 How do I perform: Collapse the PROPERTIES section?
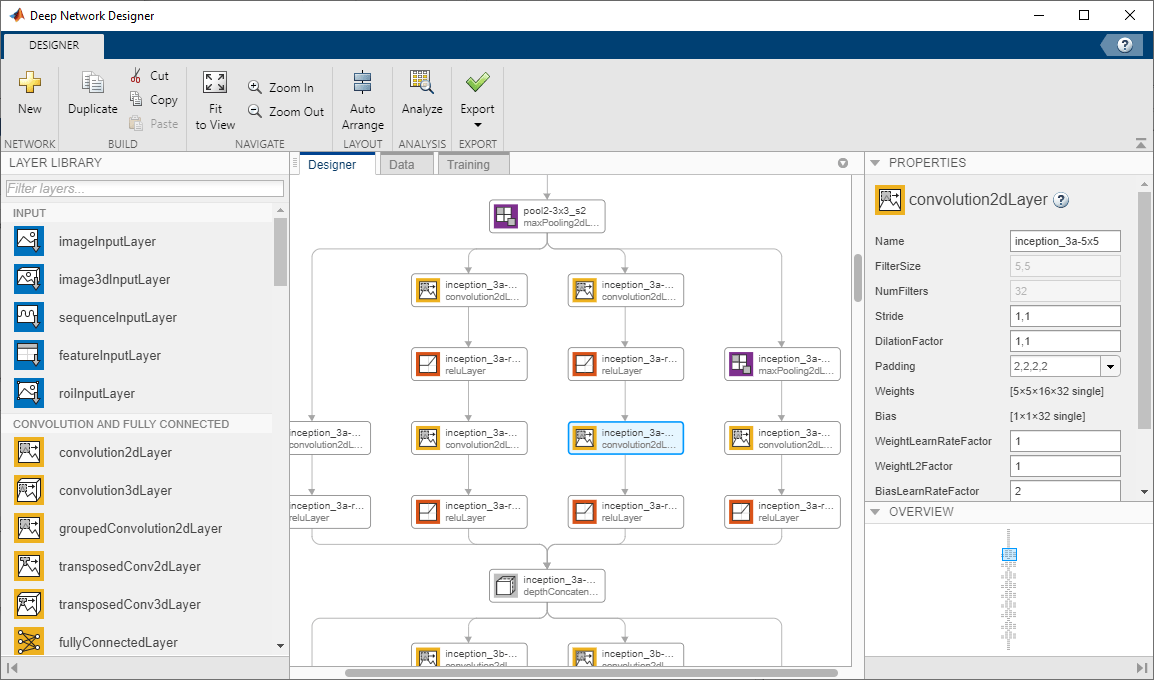point(877,162)
